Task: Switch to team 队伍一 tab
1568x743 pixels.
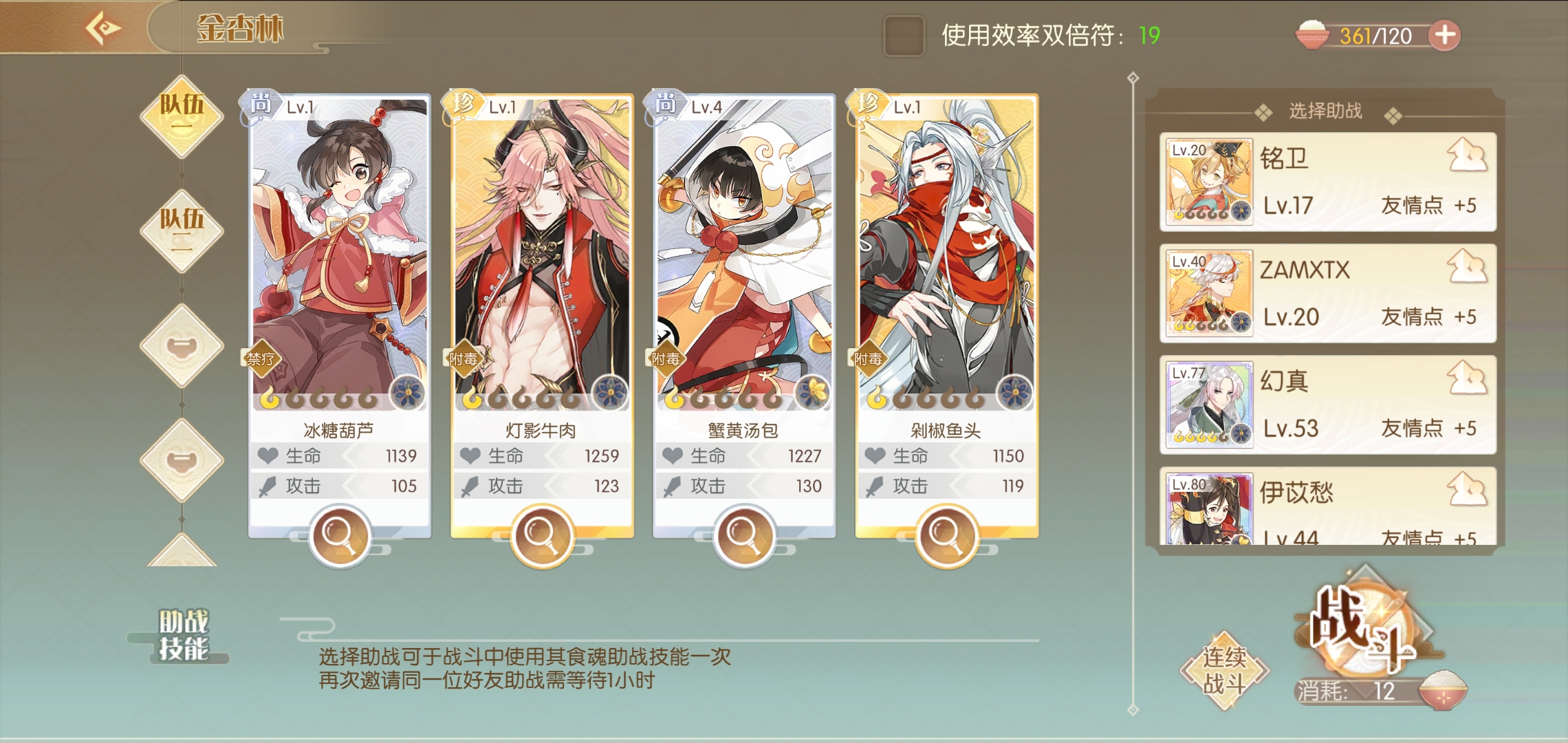Action: [182, 116]
